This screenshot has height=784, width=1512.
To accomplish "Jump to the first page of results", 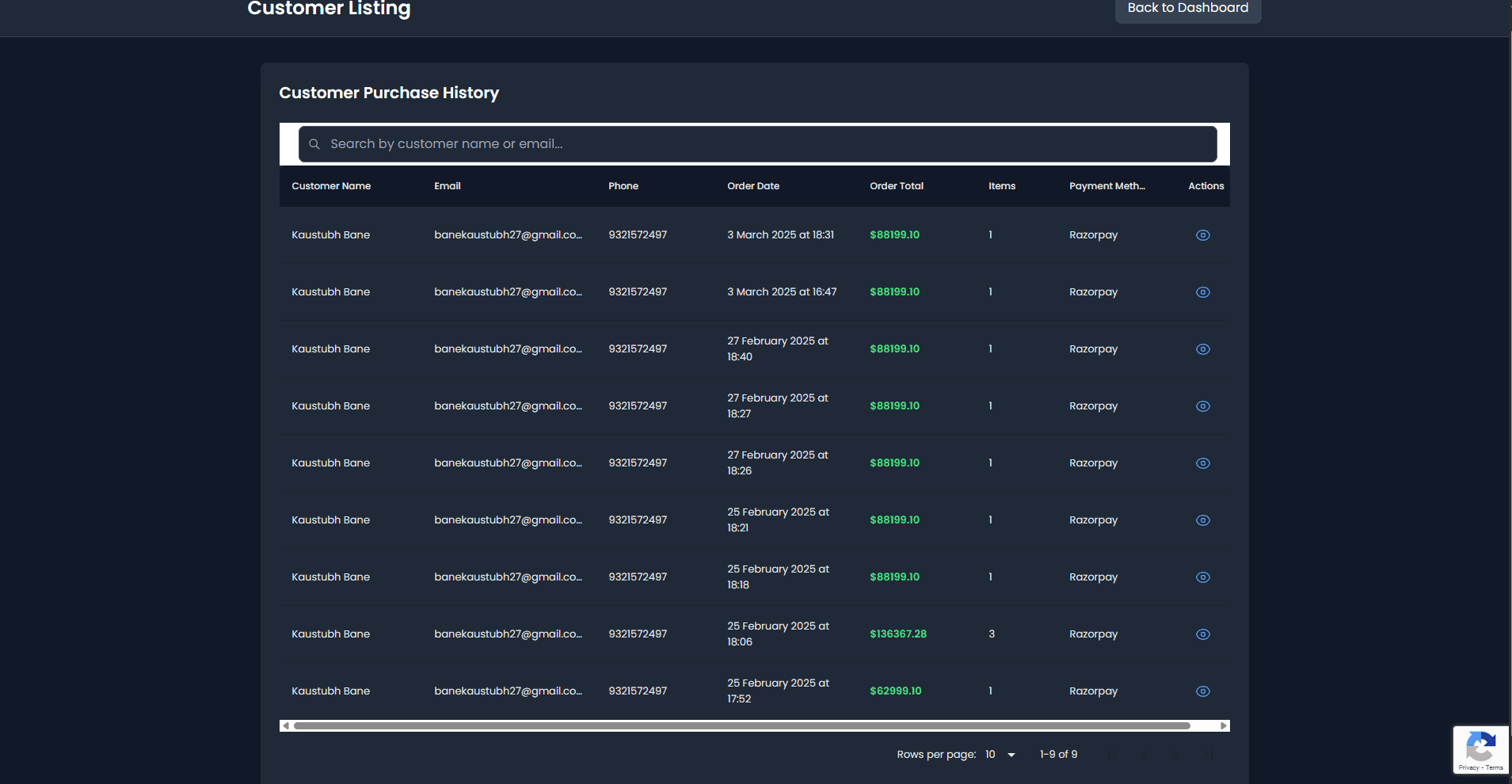I will coord(1113,755).
